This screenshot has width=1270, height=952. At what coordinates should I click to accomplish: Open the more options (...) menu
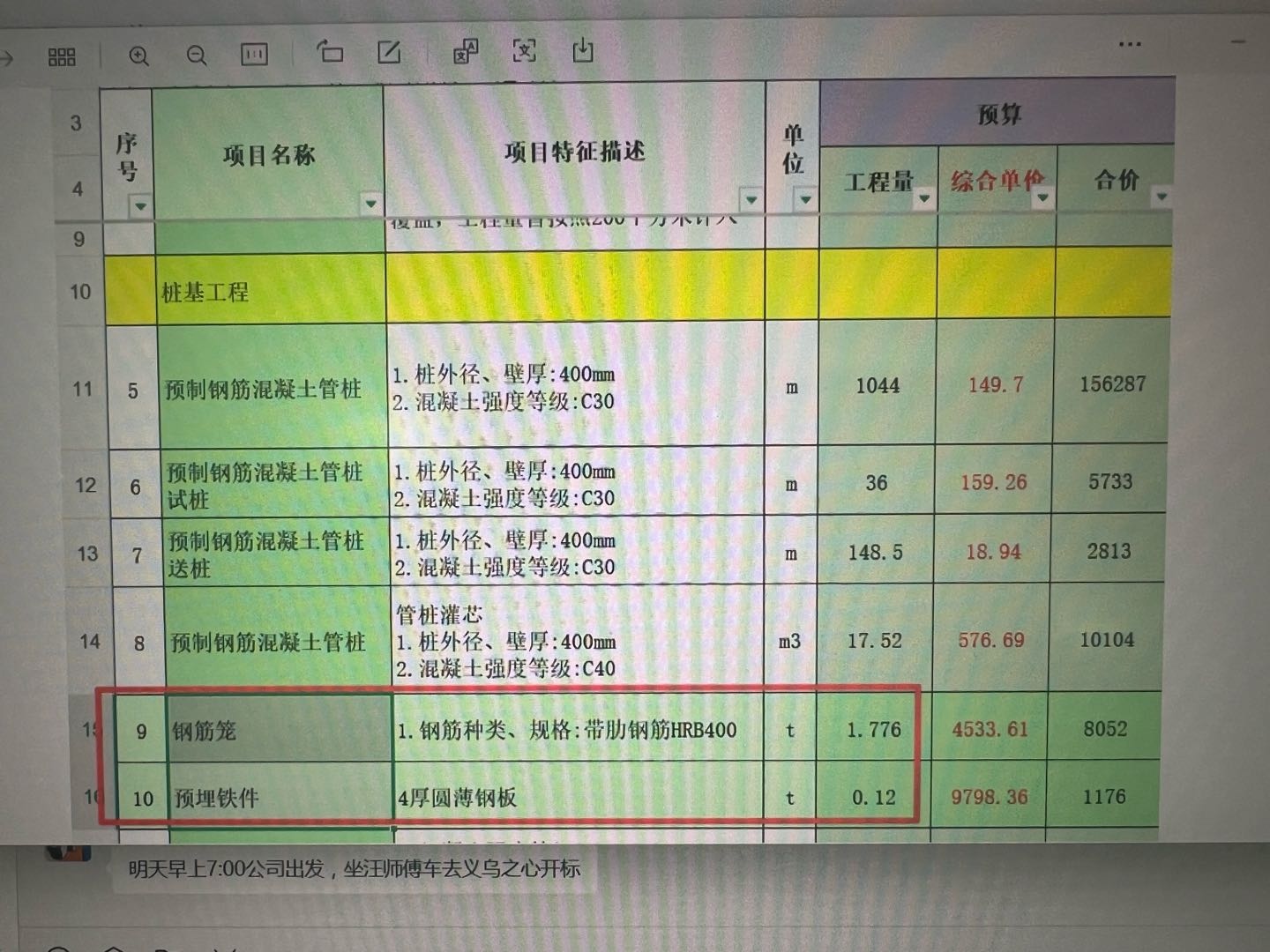point(1130,43)
